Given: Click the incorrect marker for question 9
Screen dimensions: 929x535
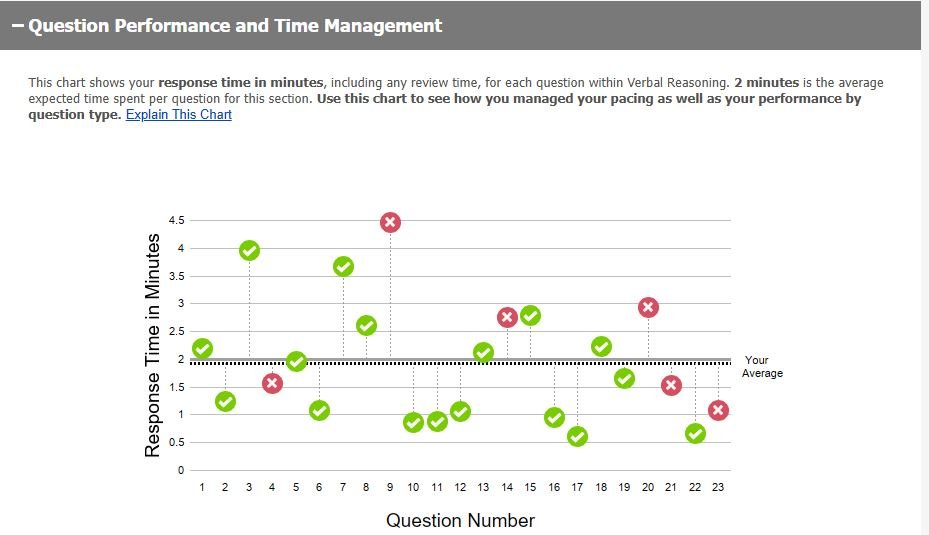Looking at the screenshot, I should (390, 222).
